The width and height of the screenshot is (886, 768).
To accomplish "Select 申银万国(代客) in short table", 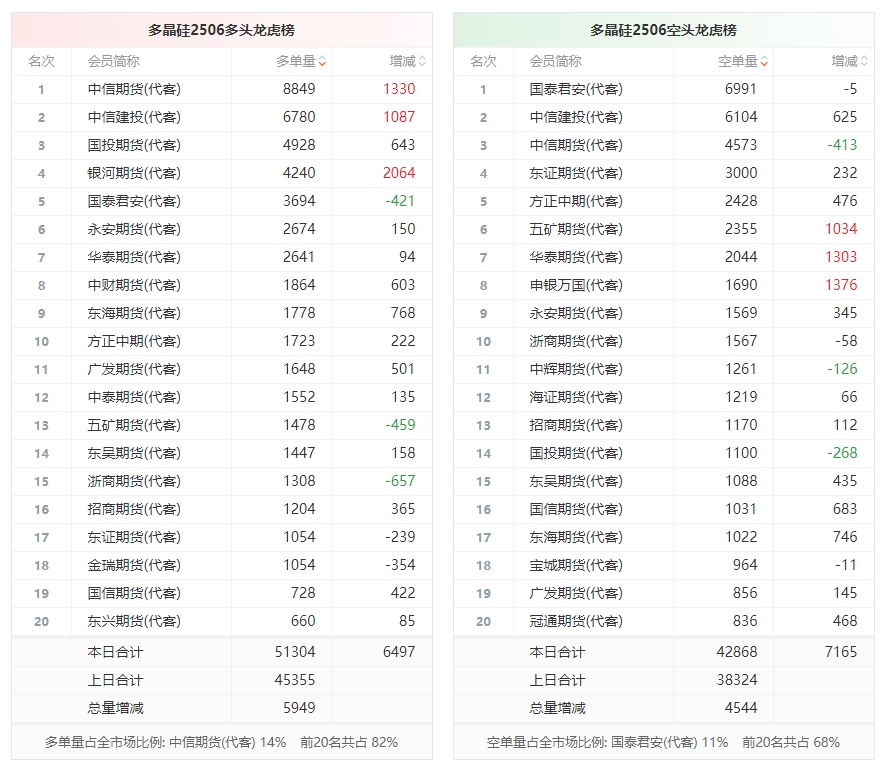I will [576, 285].
